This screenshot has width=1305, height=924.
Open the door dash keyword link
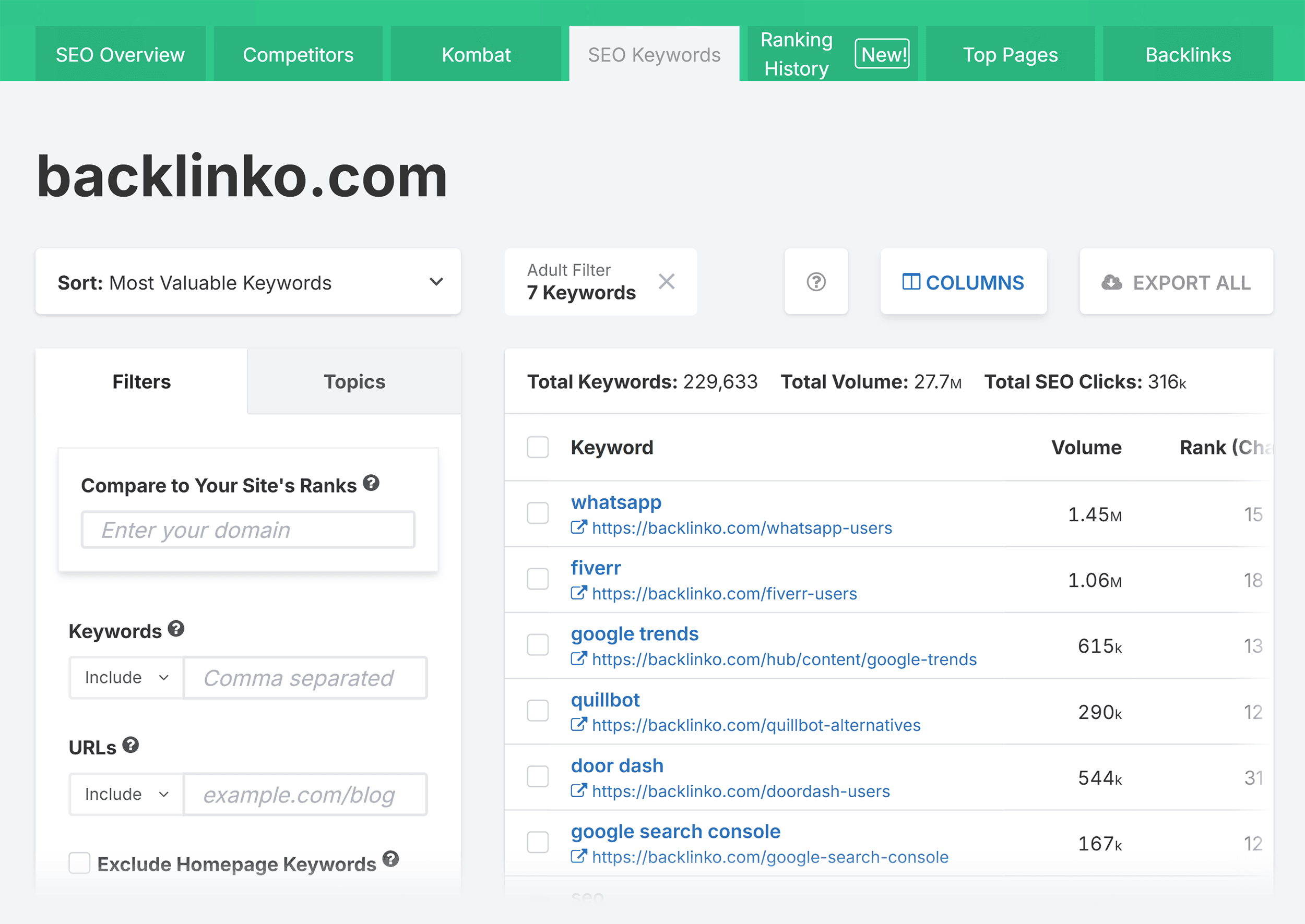tap(617, 766)
